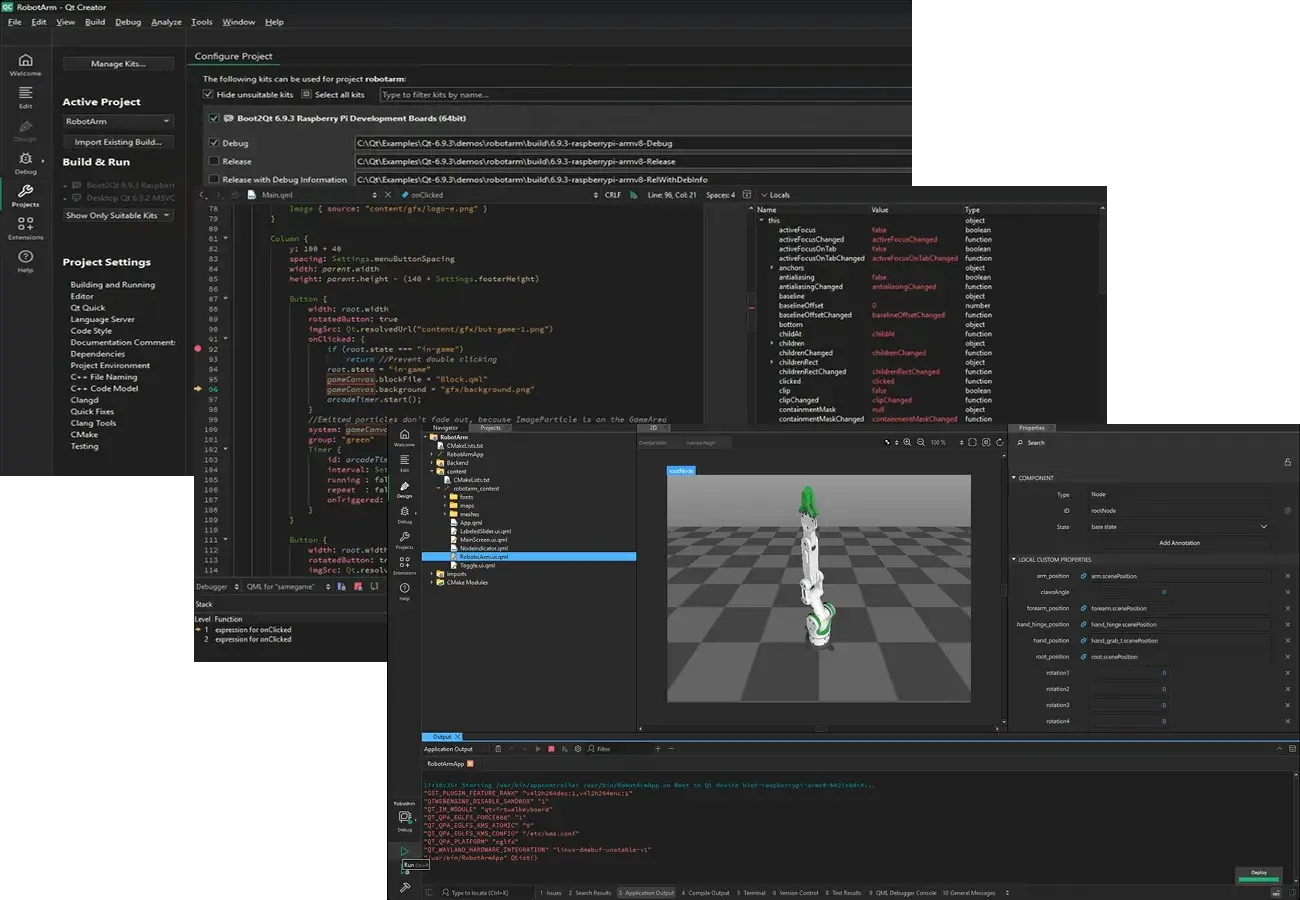The height and width of the screenshot is (900, 1300).
Task: Click the breakpoint marker on line 92
Action: click(x=198, y=349)
